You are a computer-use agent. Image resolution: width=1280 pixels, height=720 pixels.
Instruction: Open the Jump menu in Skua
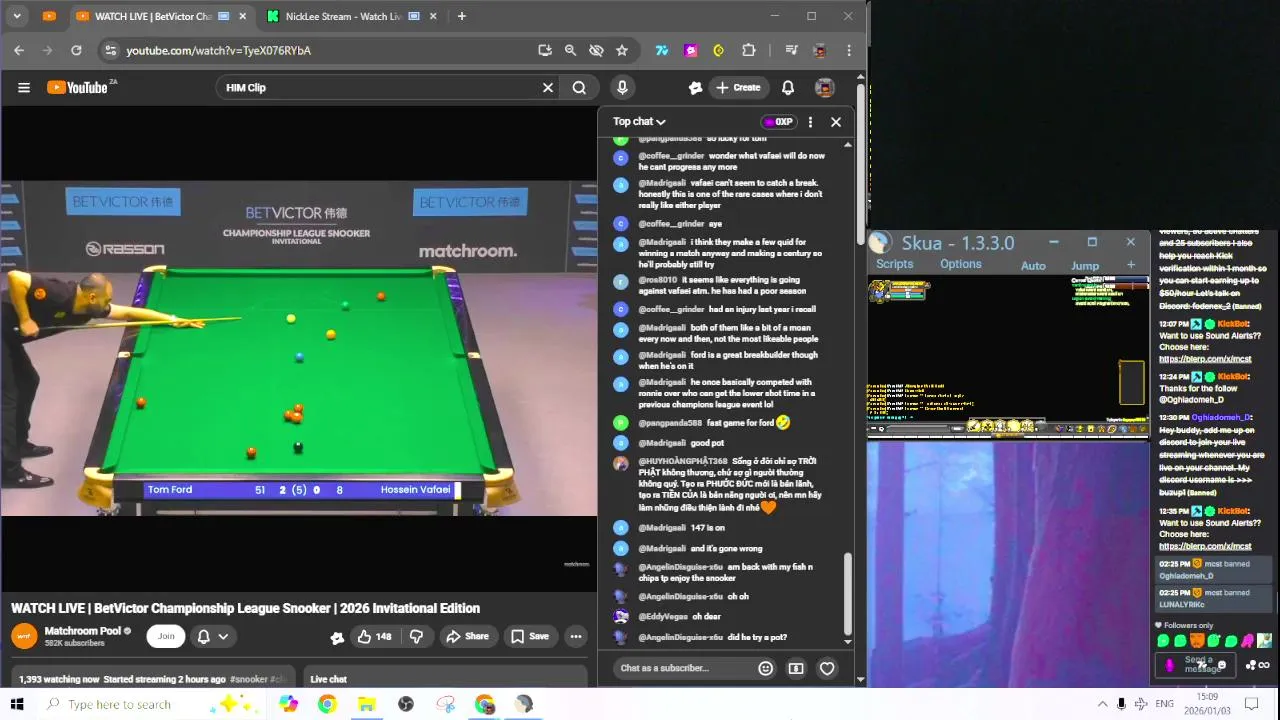coord(1085,266)
